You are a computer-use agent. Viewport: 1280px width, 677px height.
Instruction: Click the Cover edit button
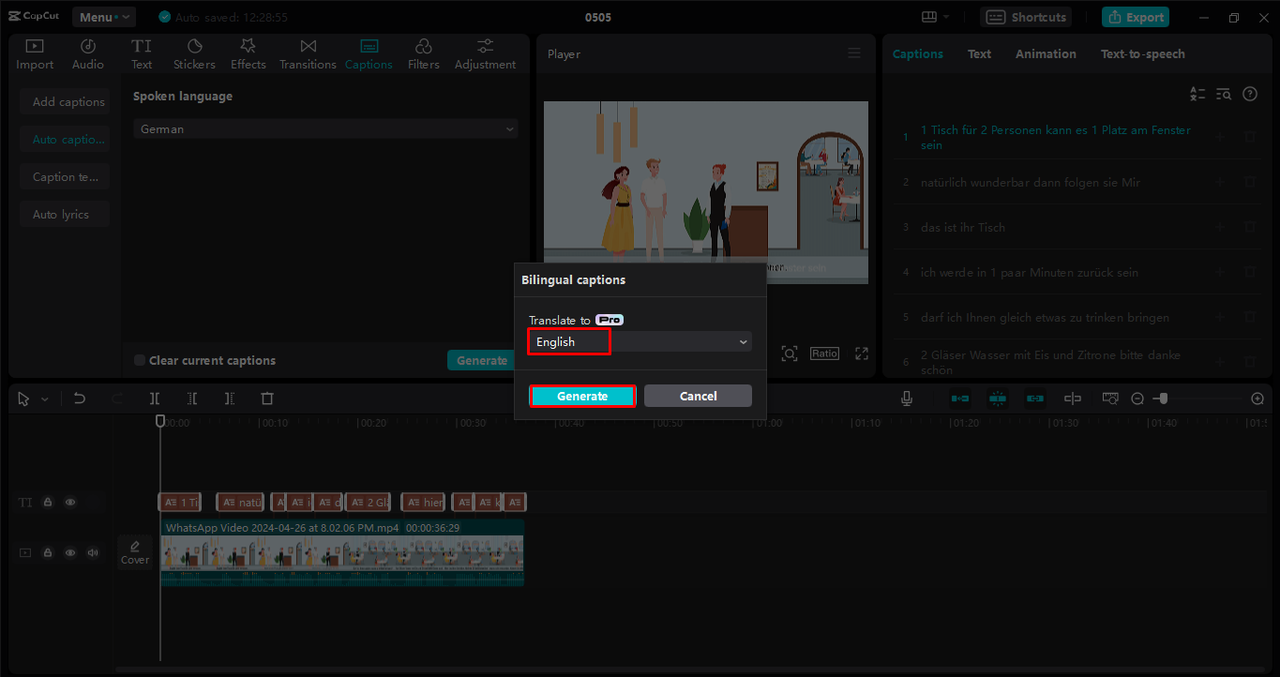pyautogui.click(x=135, y=552)
